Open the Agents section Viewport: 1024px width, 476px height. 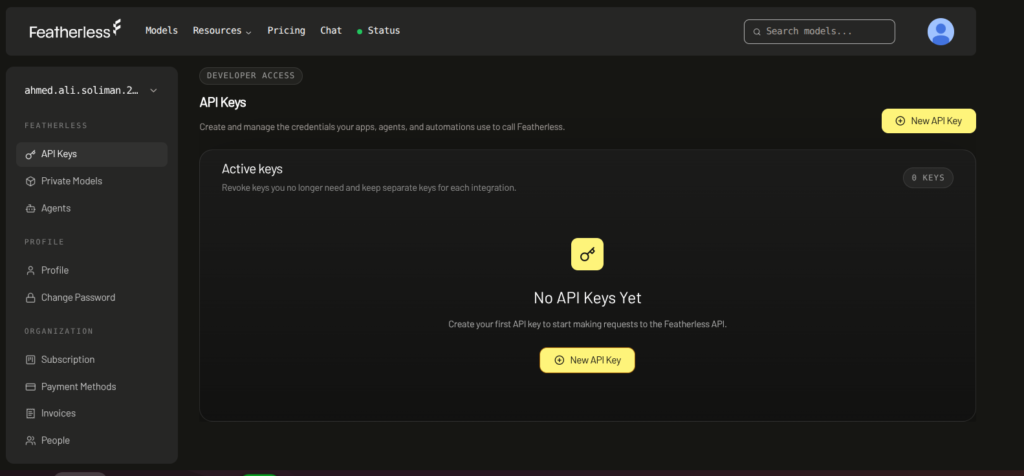[92, 208]
